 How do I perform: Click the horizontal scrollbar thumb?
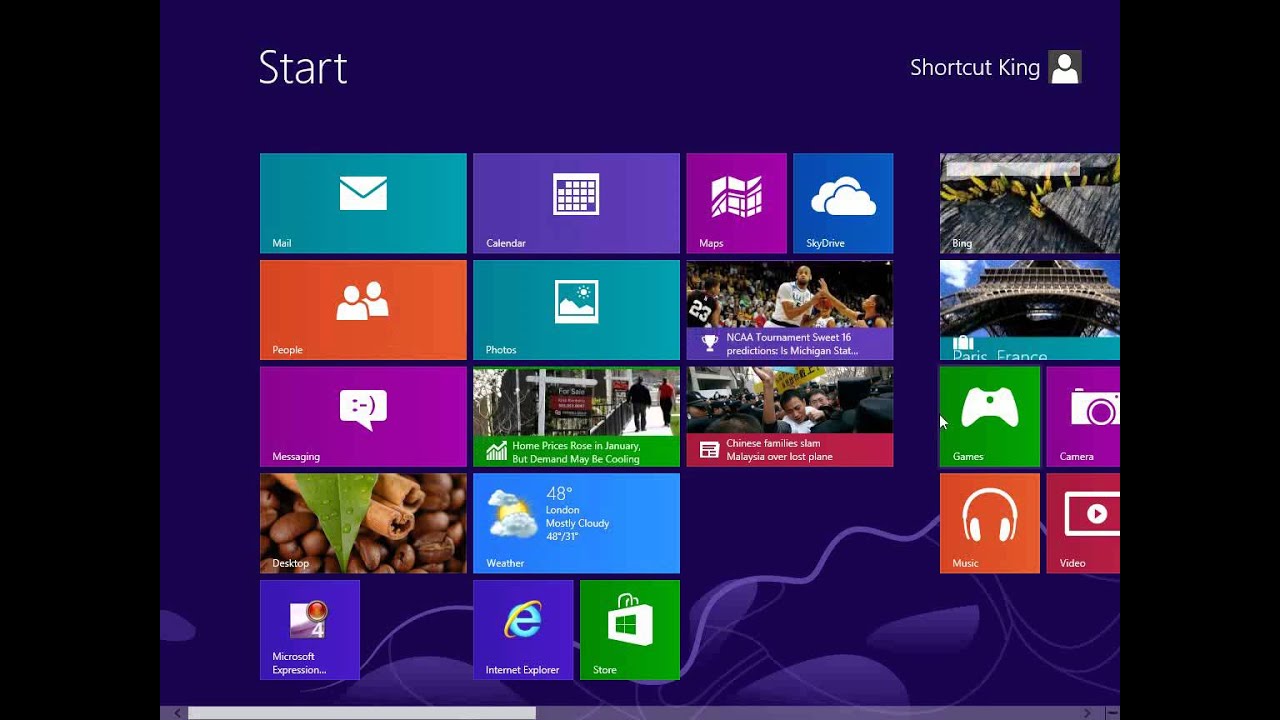[x=362, y=713]
